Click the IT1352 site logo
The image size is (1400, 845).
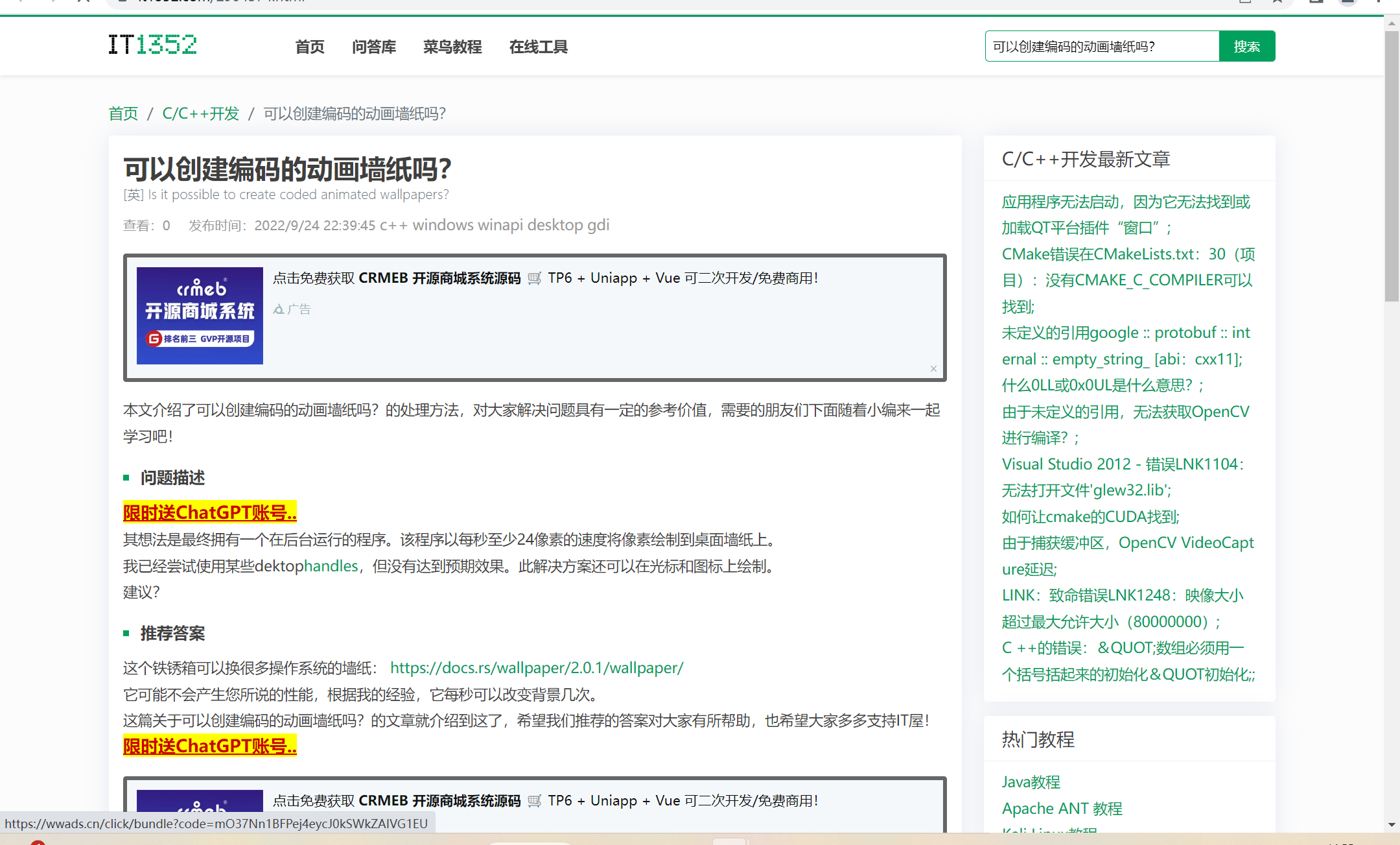point(152,45)
